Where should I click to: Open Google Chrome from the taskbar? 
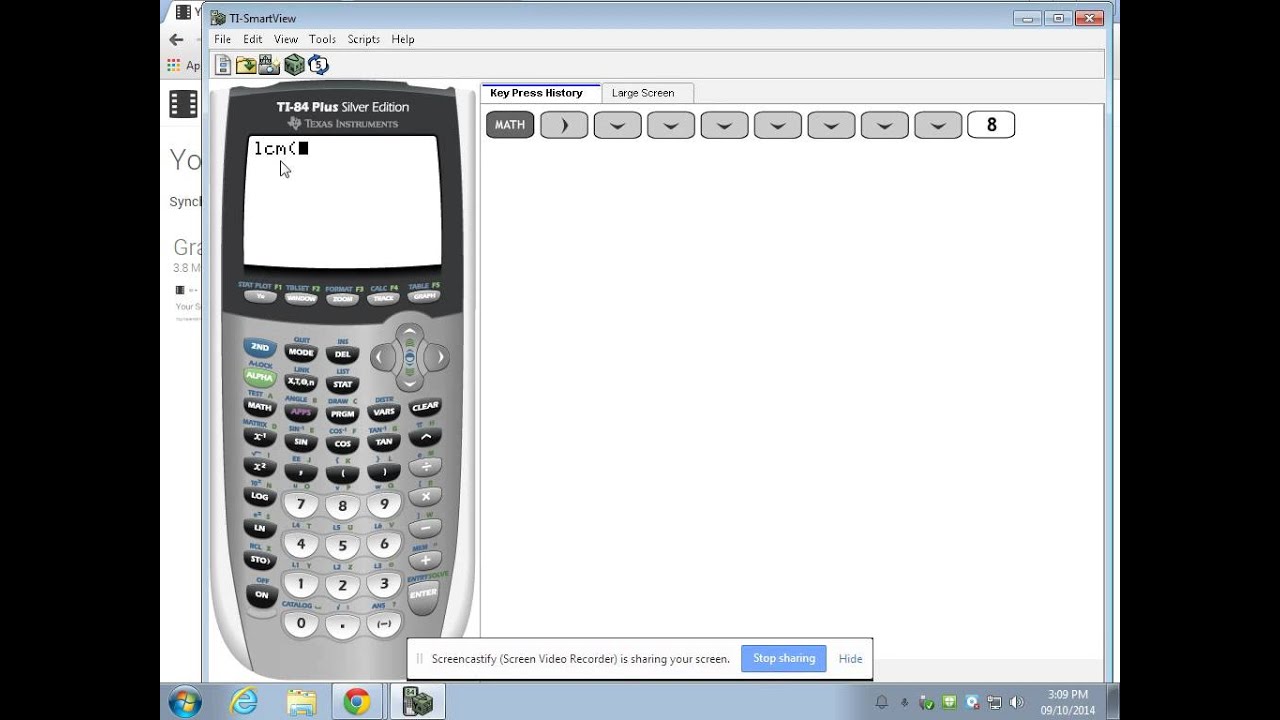(356, 702)
